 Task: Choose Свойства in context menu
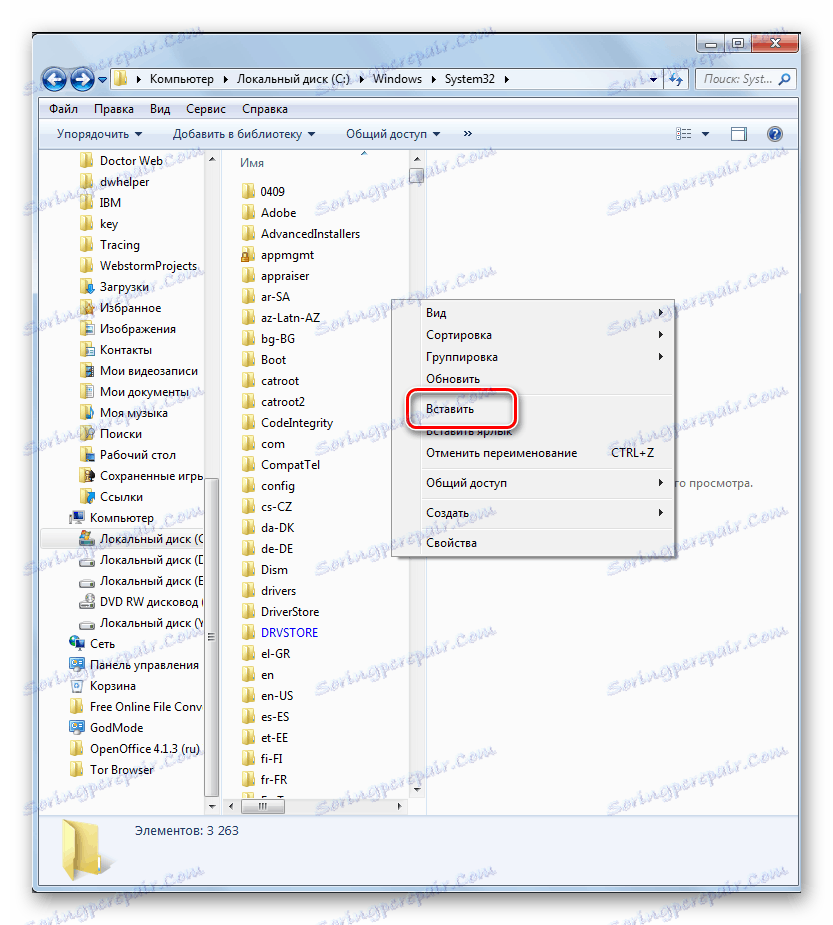pos(547,543)
